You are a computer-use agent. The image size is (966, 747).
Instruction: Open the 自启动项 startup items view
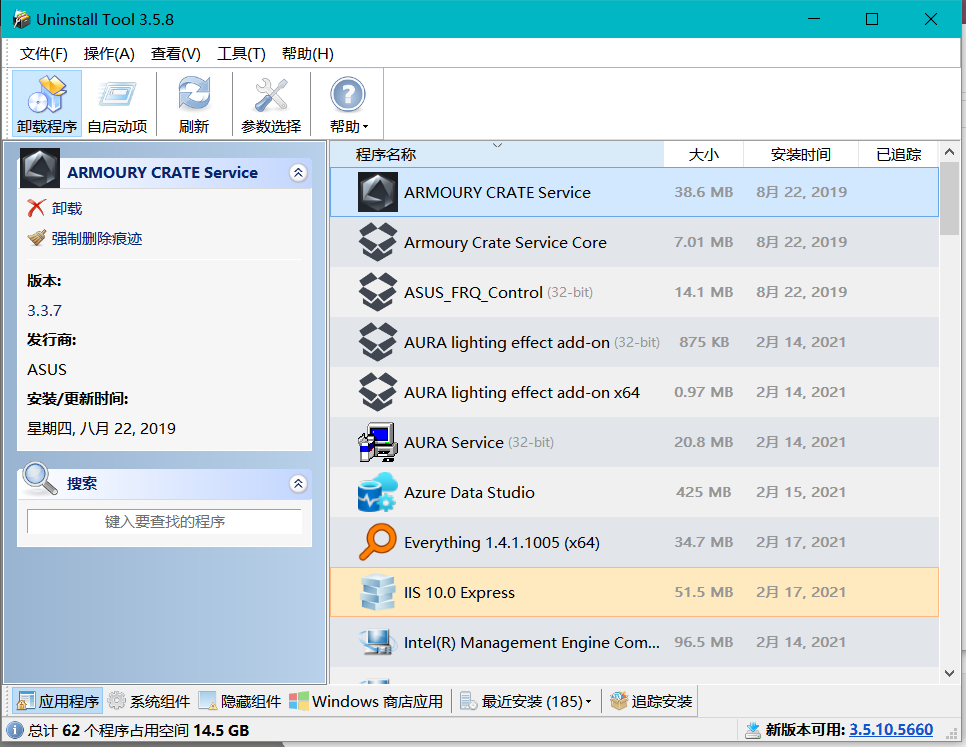coord(117,103)
